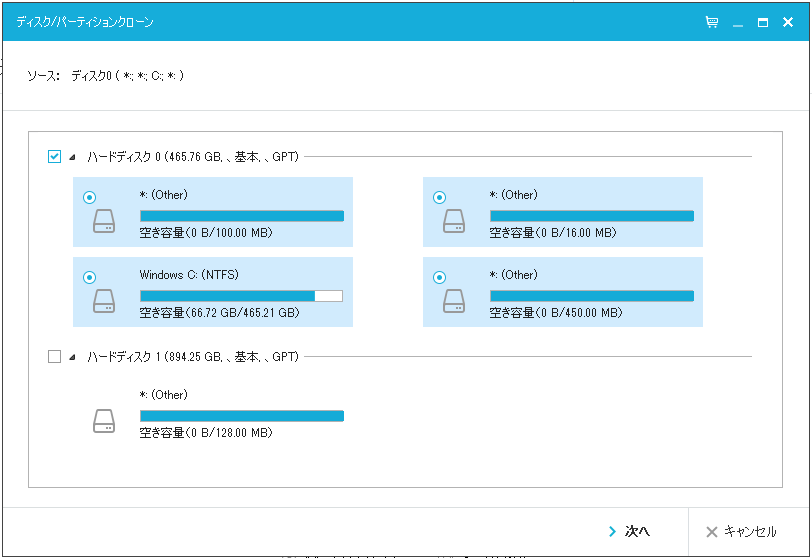Click drive icon of 450.00 MB partition

(x=455, y=301)
